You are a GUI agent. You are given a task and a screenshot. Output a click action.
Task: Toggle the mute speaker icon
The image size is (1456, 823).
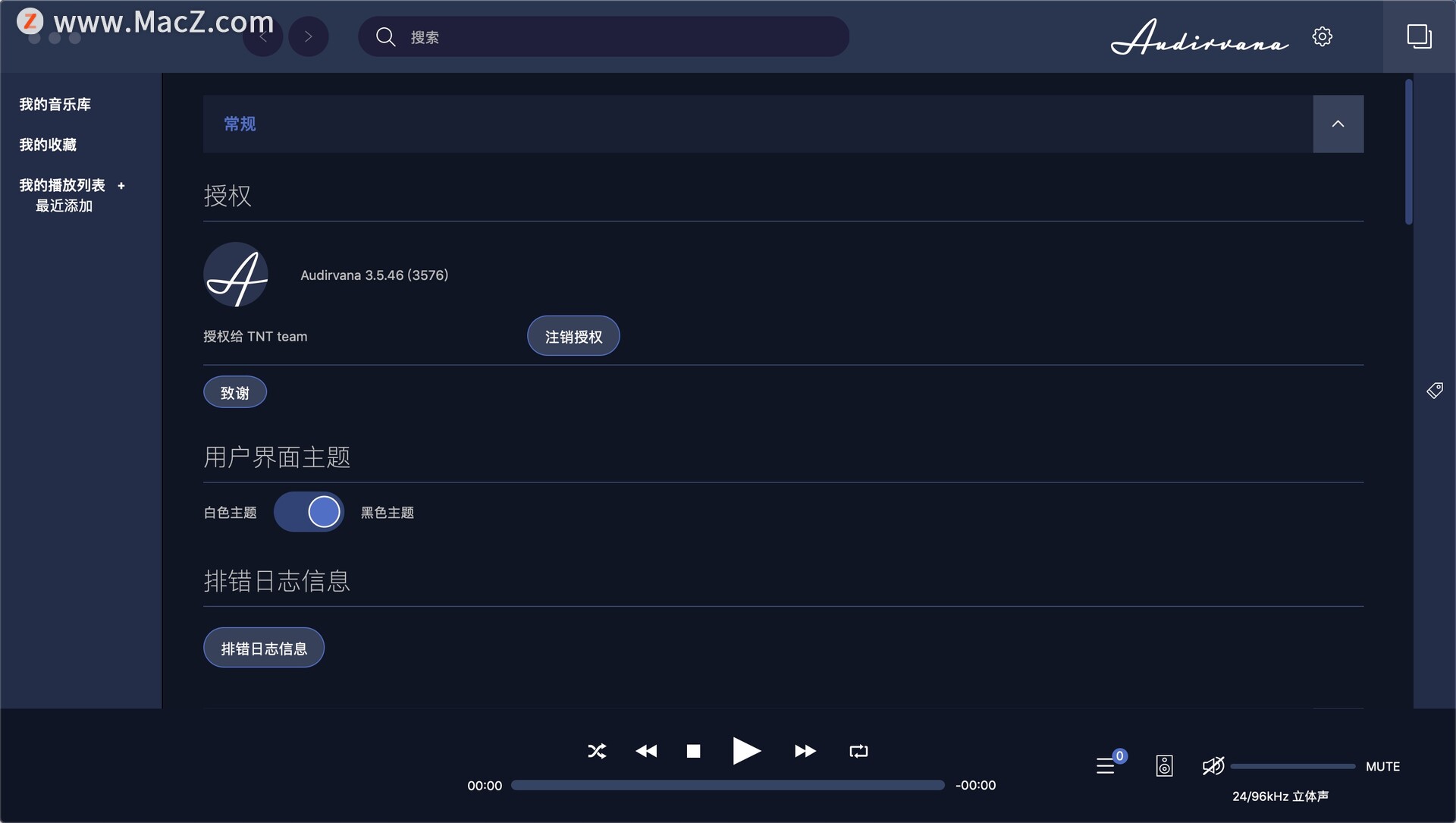pos(1213,766)
